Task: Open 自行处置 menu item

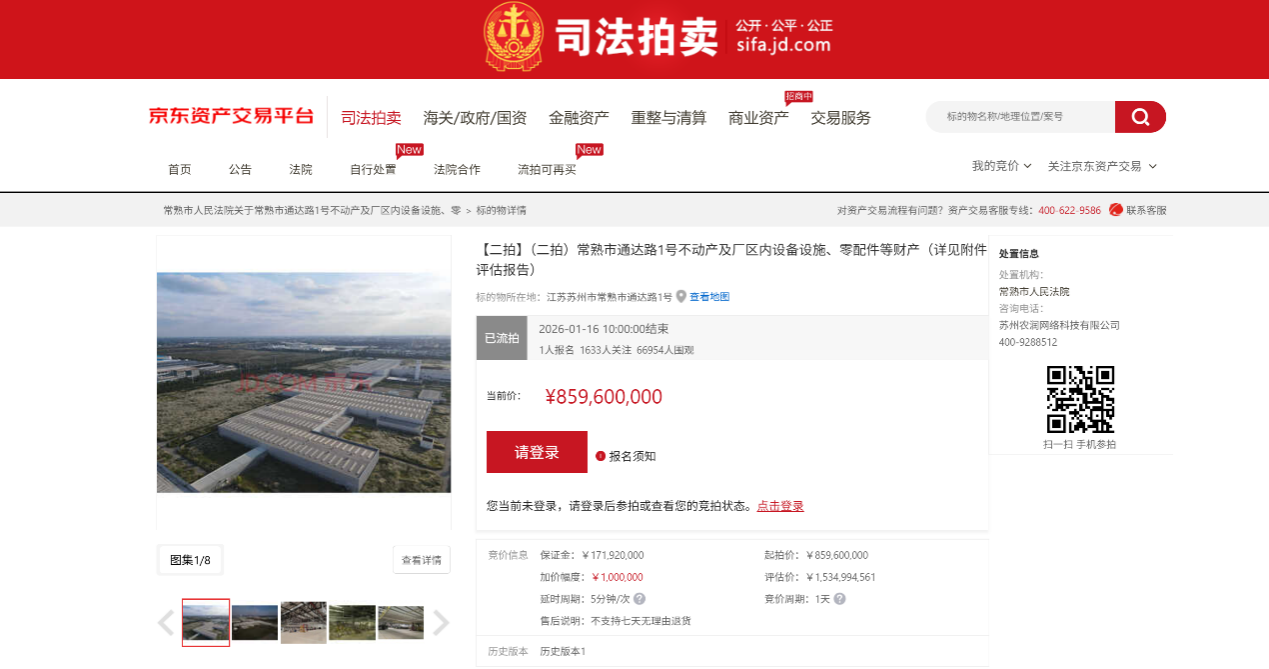Action: coord(373,170)
